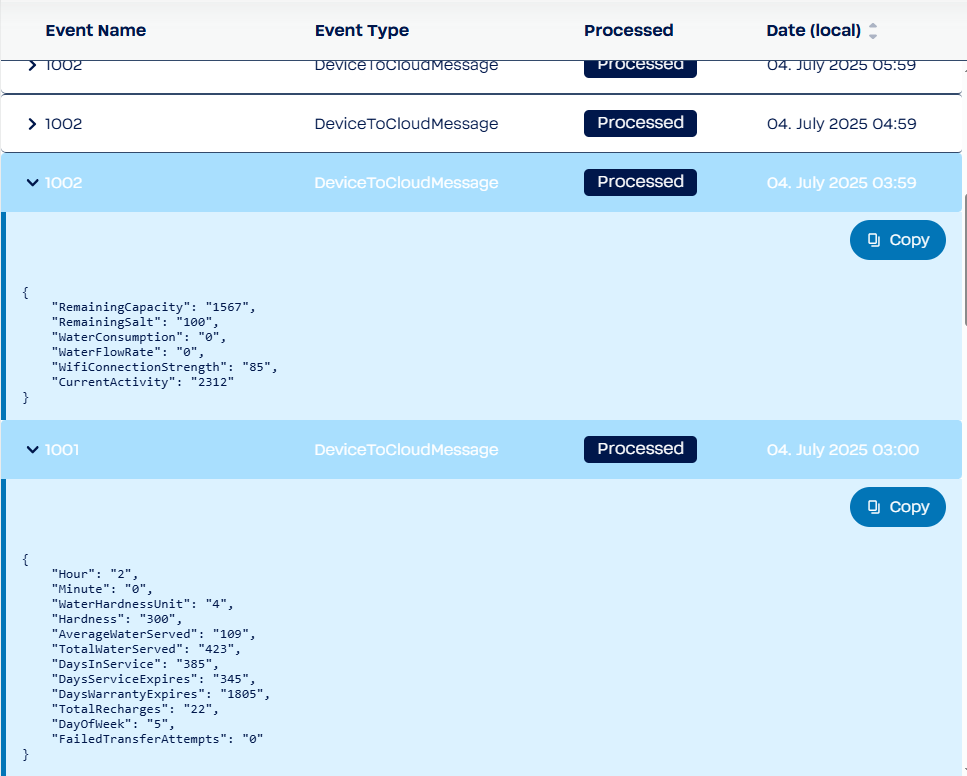Click the "WaterConsumption": "0" line

pyautogui.click(x=139, y=337)
